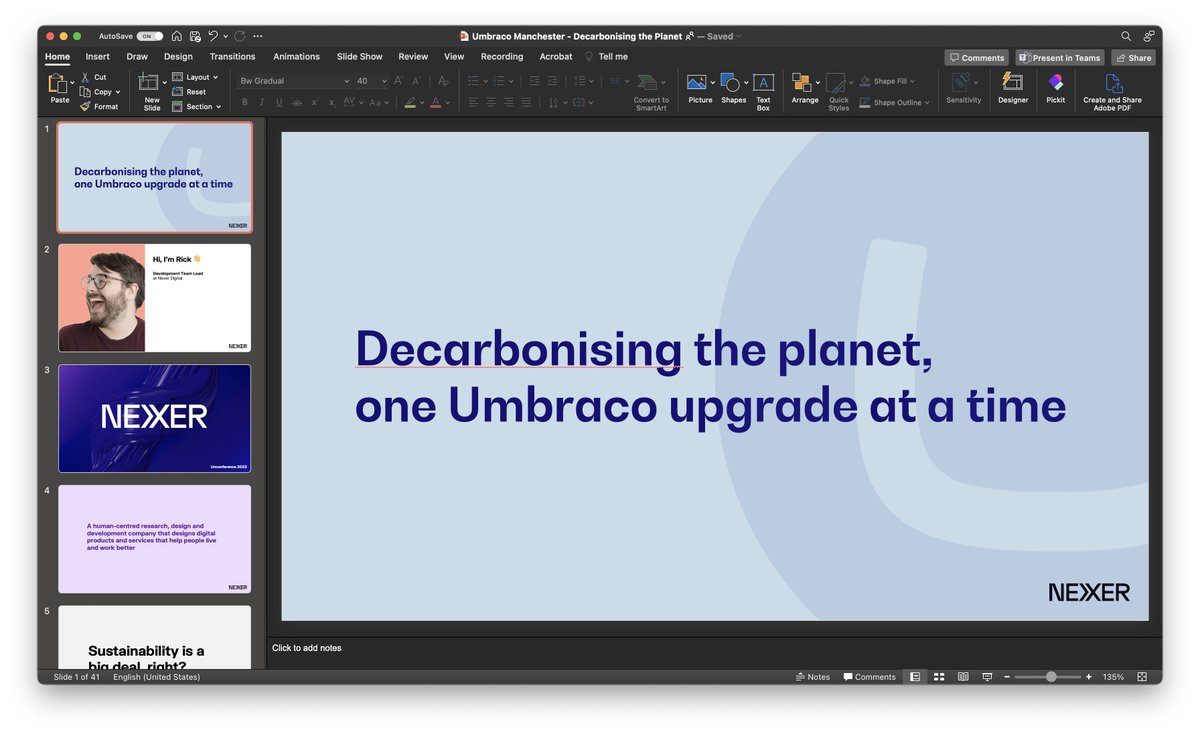Toggle the Notes pane in status bar
The image size is (1200, 734).
click(813, 677)
